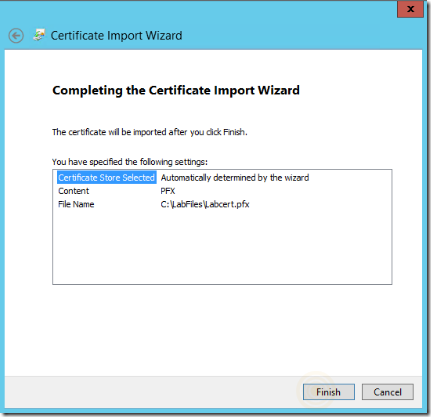Click the Finish button

pyautogui.click(x=329, y=392)
